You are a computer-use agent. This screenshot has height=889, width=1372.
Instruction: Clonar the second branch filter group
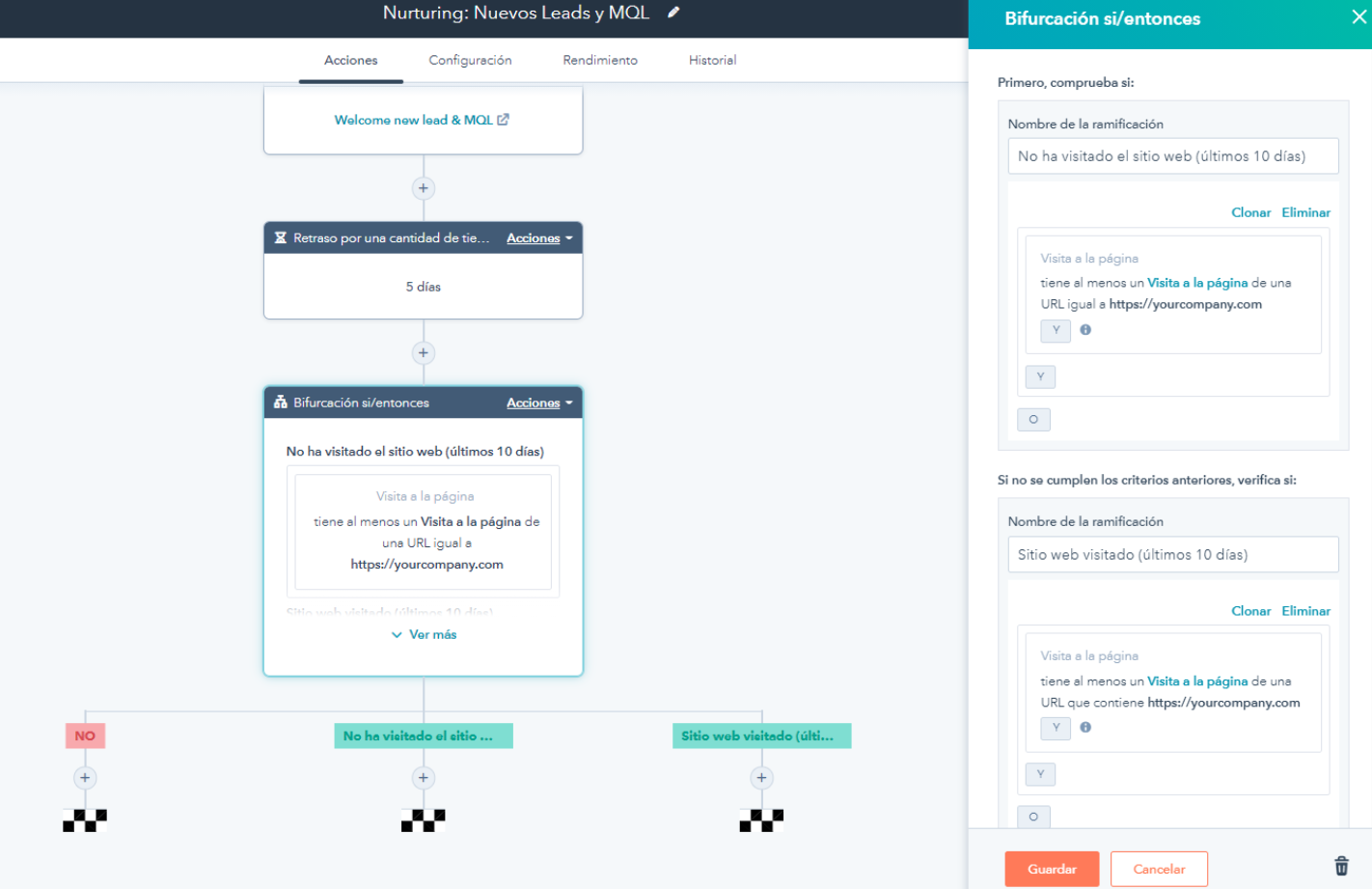[1250, 611]
